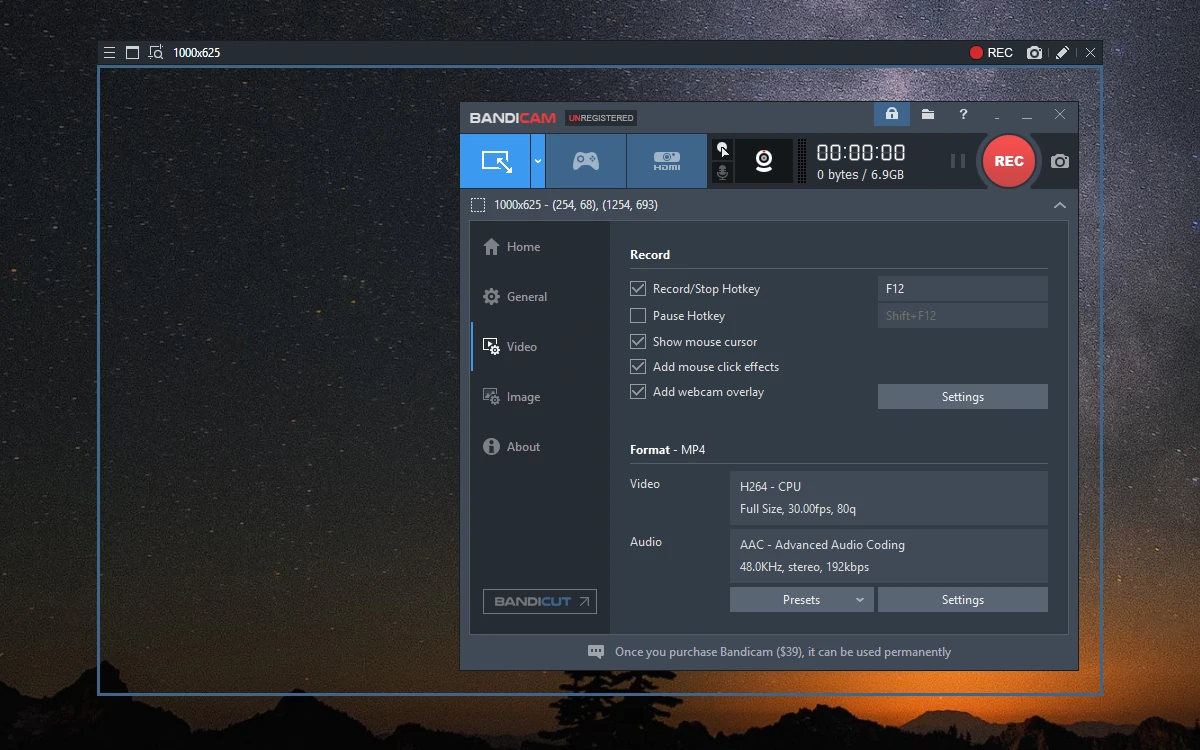The image size is (1200, 750).
Task: Open the General settings section
Action: [x=525, y=296]
